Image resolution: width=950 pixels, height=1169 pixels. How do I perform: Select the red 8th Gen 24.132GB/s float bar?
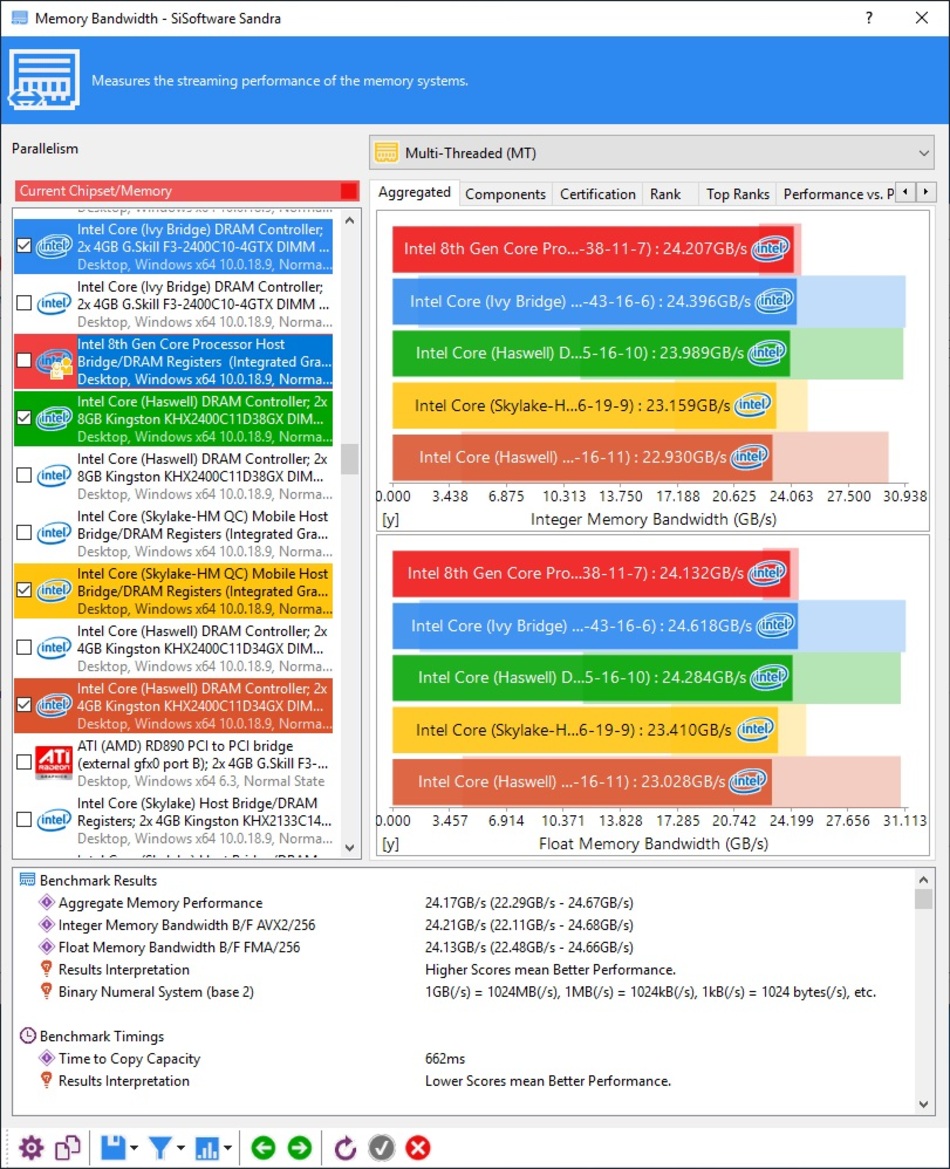(591, 573)
